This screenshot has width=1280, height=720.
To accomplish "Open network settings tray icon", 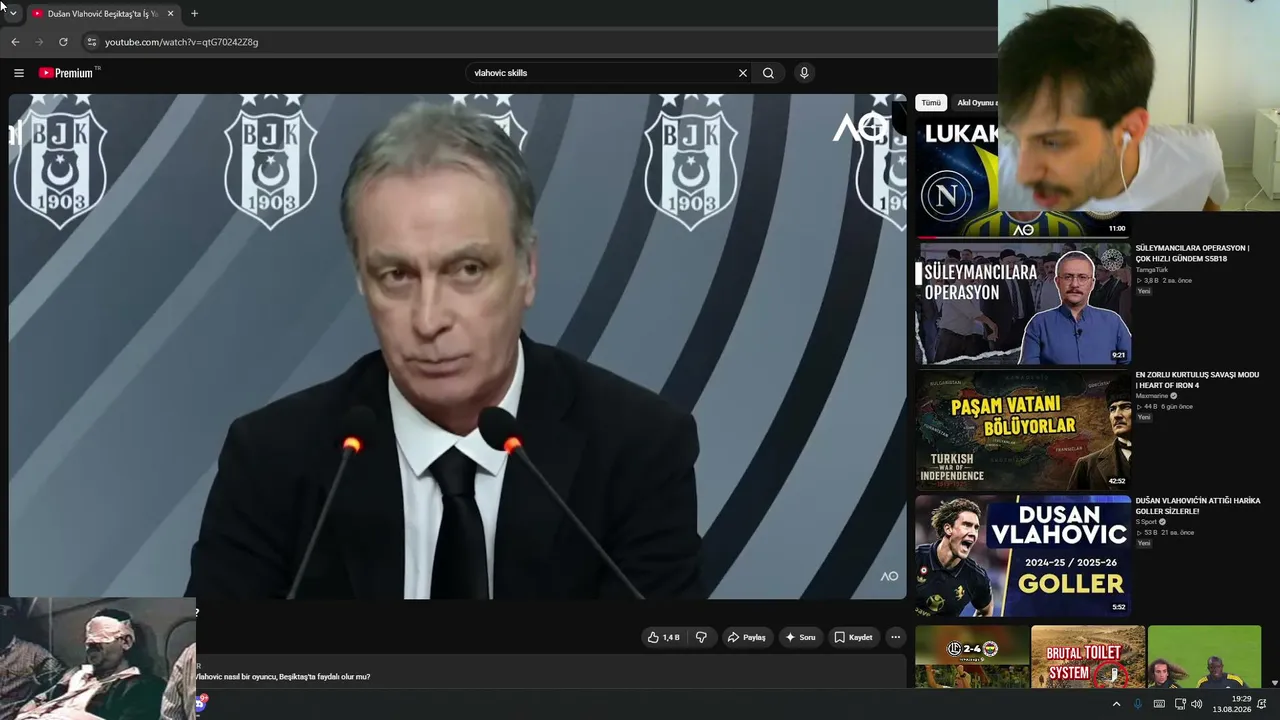I will coord(1179,704).
